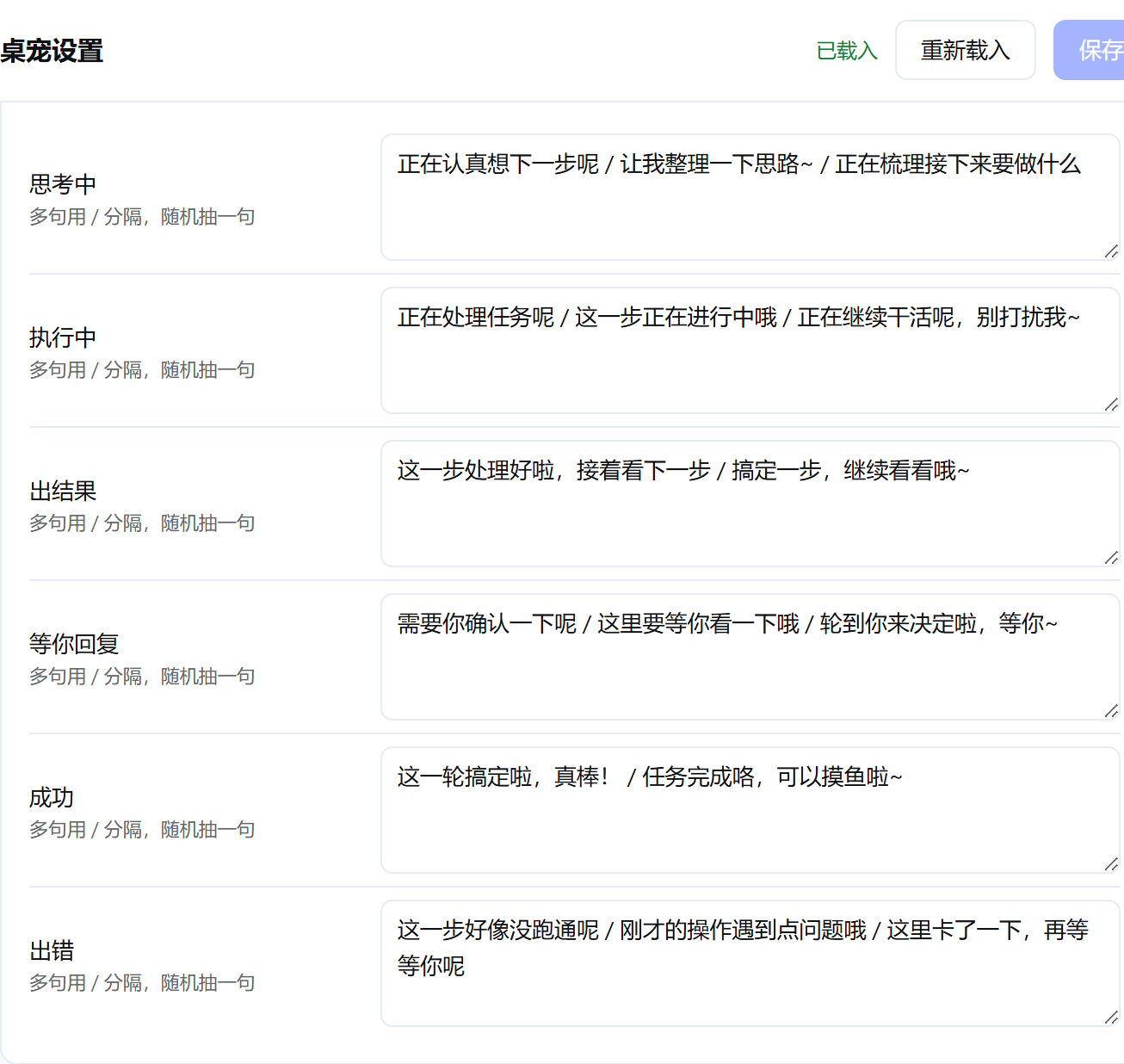Image resolution: width=1124 pixels, height=1064 pixels.
Task: Click resize handle of 思考中 text area
Action: pyautogui.click(x=1111, y=251)
